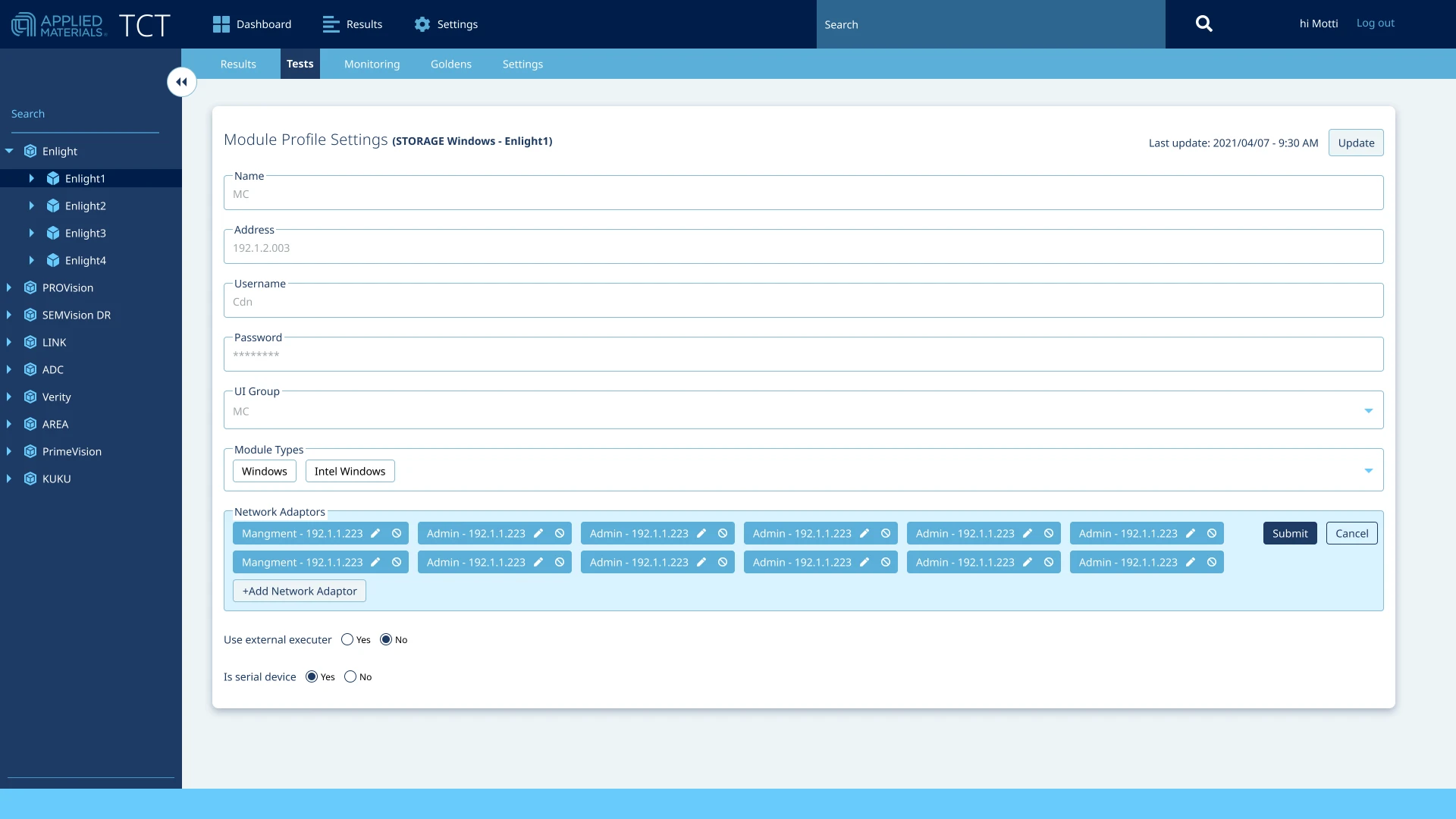The width and height of the screenshot is (1456, 819).
Task: Click the Submit button
Action: (x=1289, y=533)
